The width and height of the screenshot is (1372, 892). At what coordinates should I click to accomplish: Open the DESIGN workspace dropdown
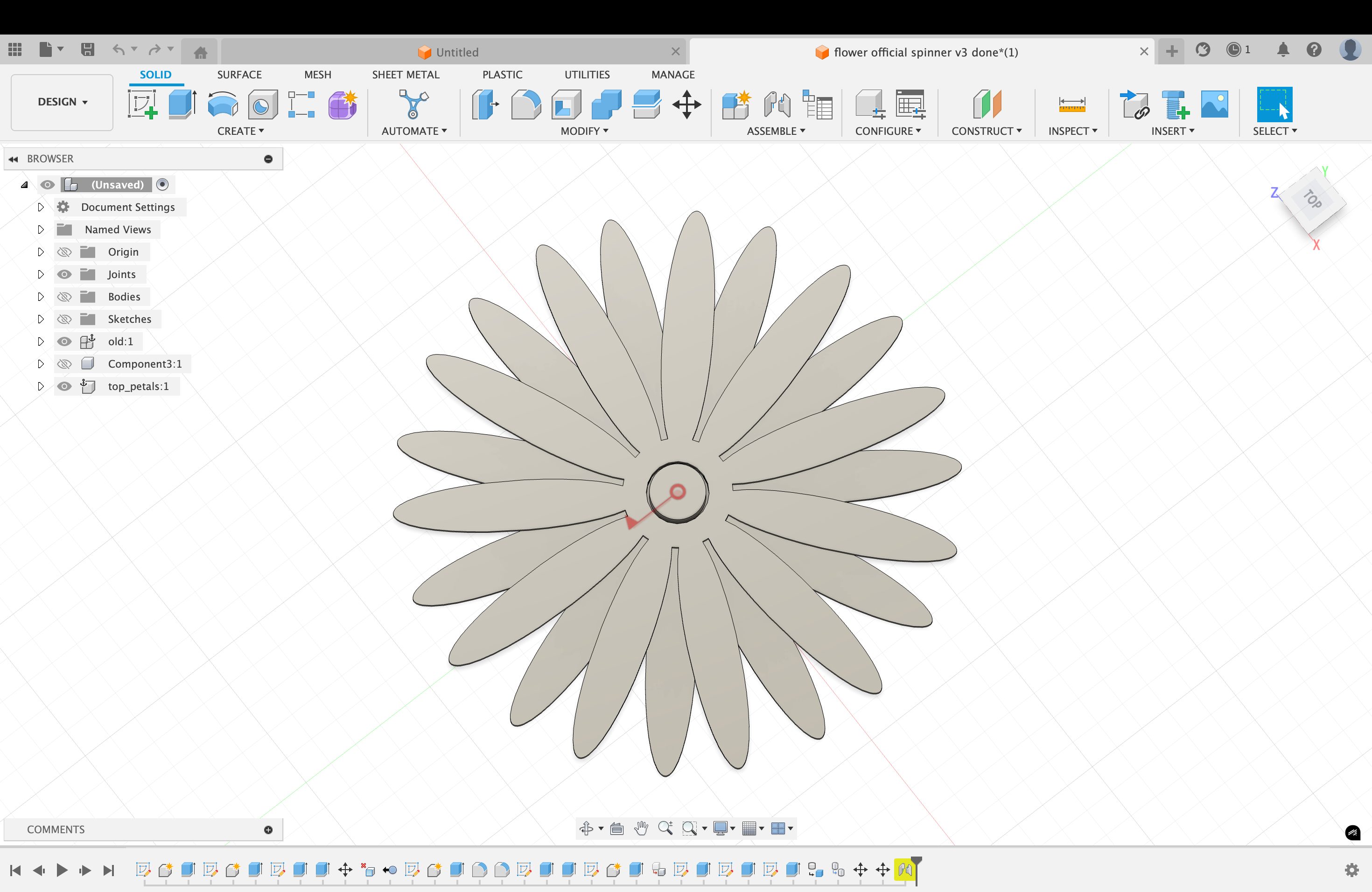[x=62, y=102]
